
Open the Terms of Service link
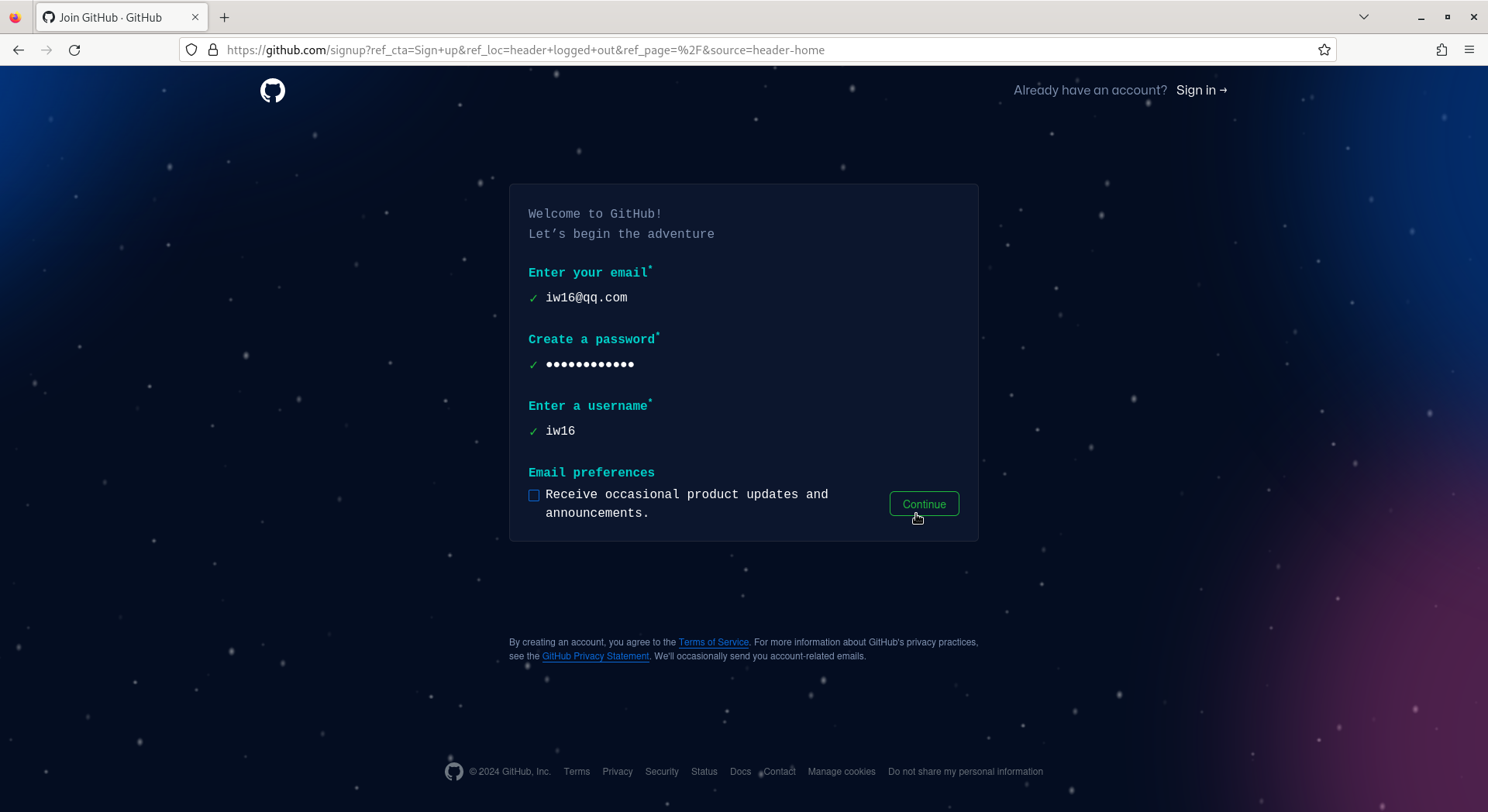[714, 642]
